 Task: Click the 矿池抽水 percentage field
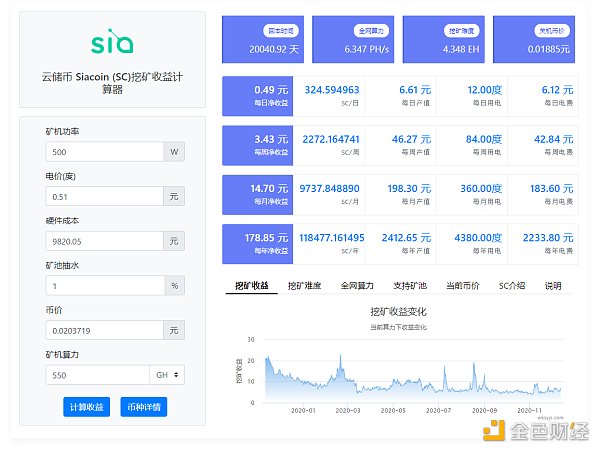pyautogui.click(x=104, y=285)
